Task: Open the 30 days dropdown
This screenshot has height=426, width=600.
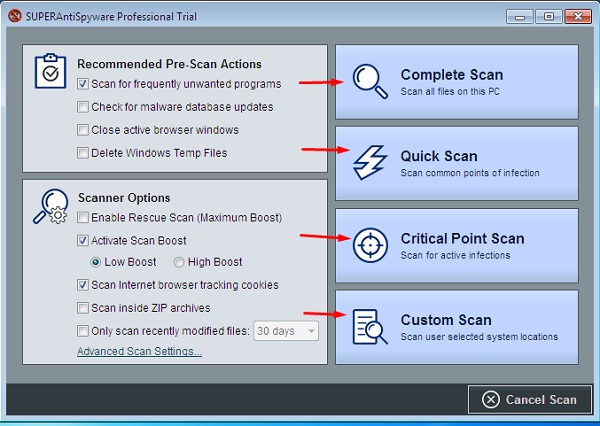Action: 286,331
